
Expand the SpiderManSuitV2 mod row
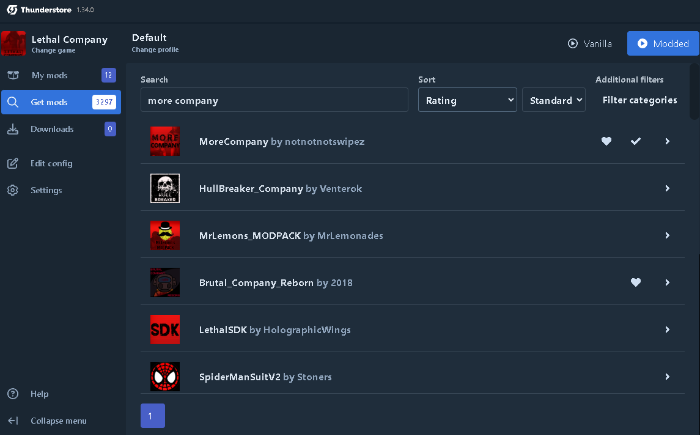pyautogui.click(x=667, y=376)
